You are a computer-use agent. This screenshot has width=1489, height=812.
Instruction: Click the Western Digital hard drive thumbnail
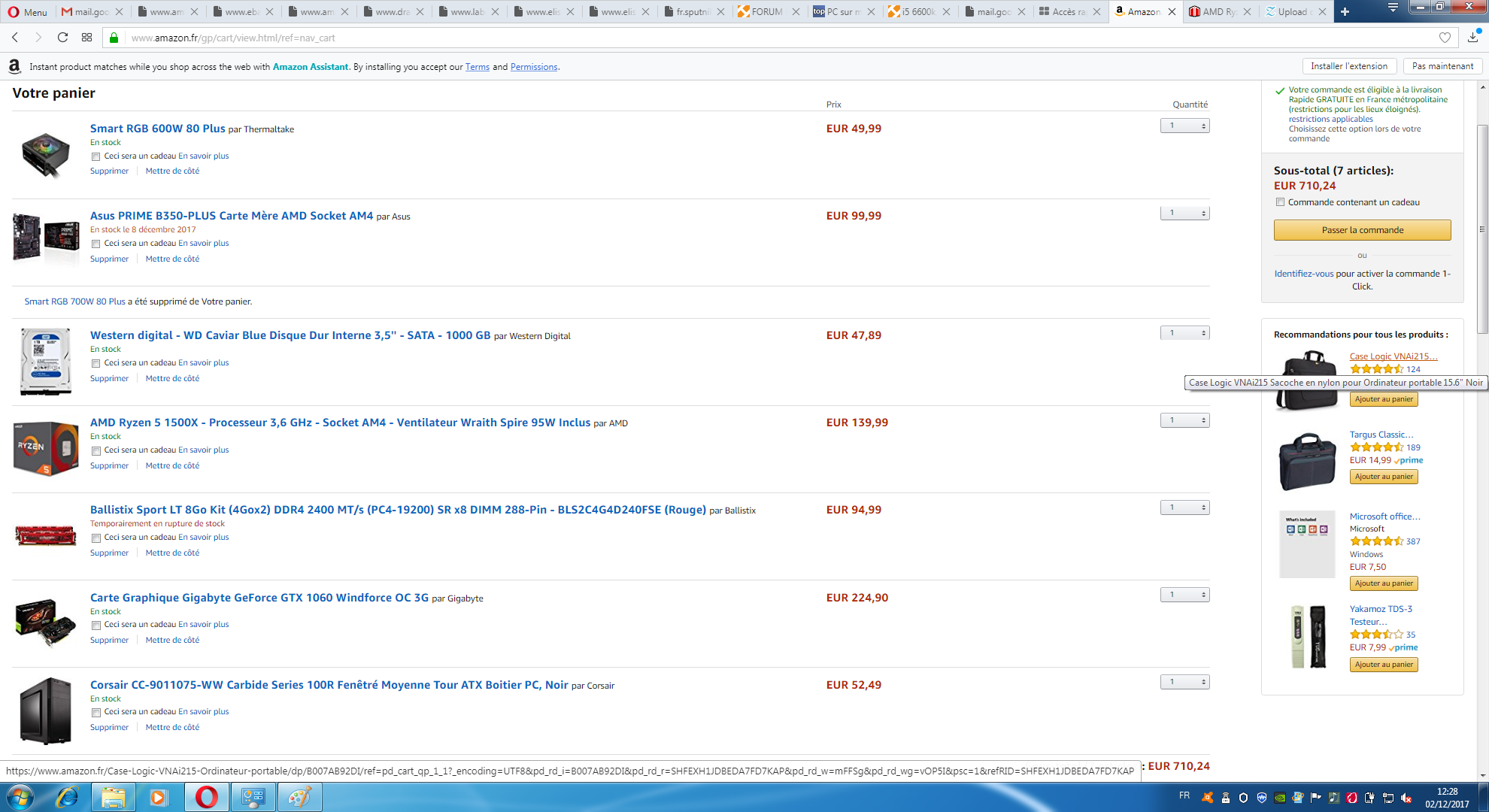click(45, 361)
